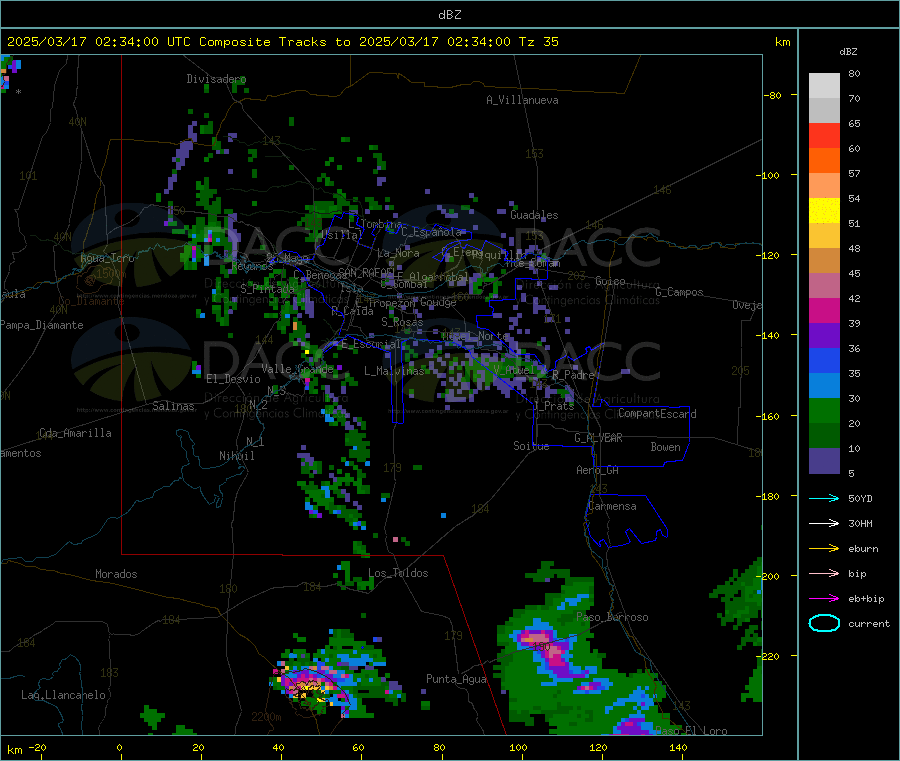Click the purple 5 dBZ legend swatch
This screenshot has height=761, width=900.
[x=824, y=461]
